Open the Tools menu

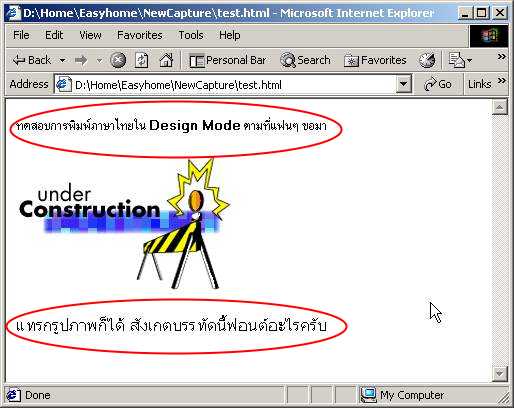[191, 35]
